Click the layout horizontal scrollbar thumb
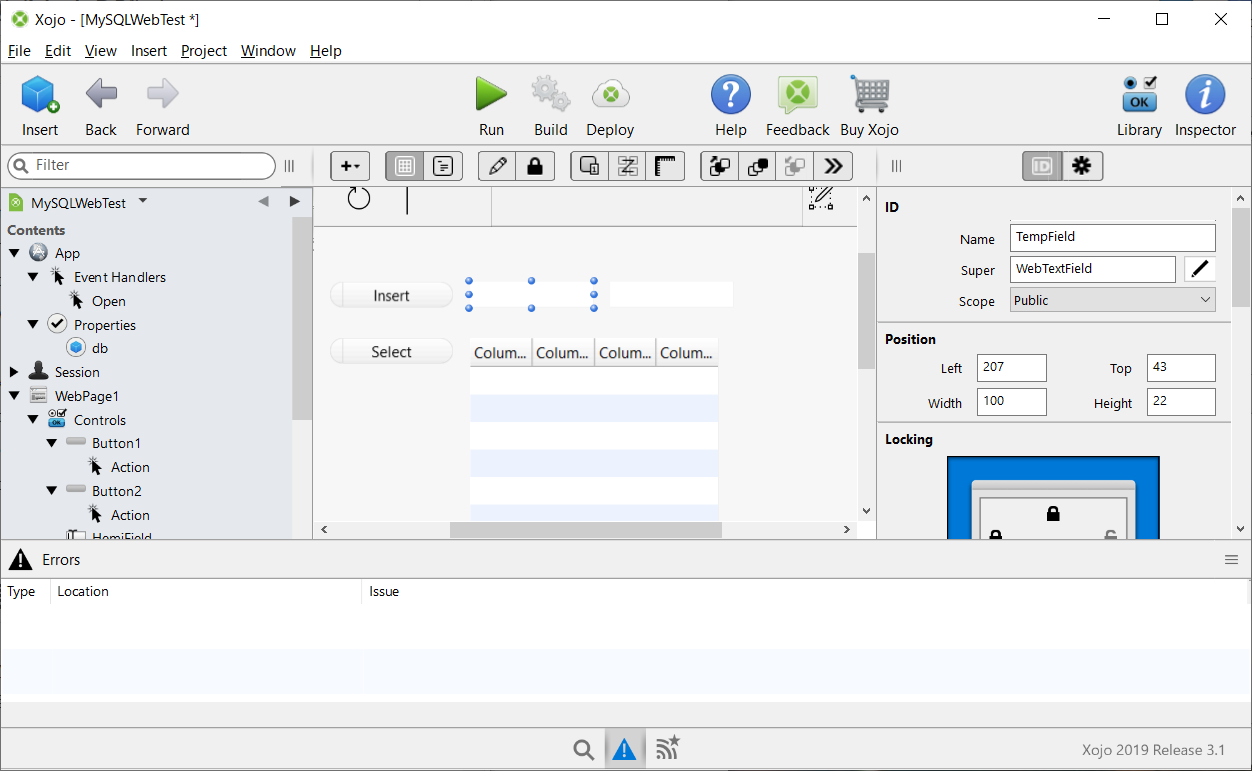 point(586,530)
